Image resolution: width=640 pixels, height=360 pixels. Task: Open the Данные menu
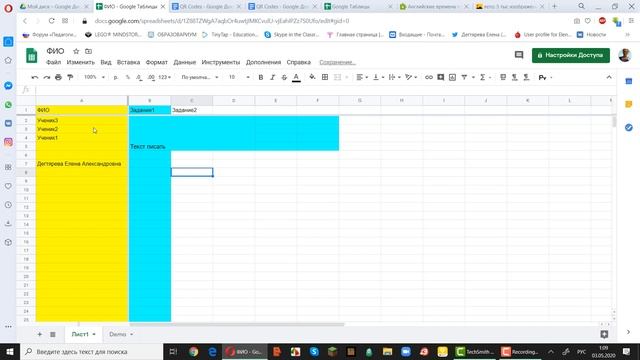coord(184,62)
